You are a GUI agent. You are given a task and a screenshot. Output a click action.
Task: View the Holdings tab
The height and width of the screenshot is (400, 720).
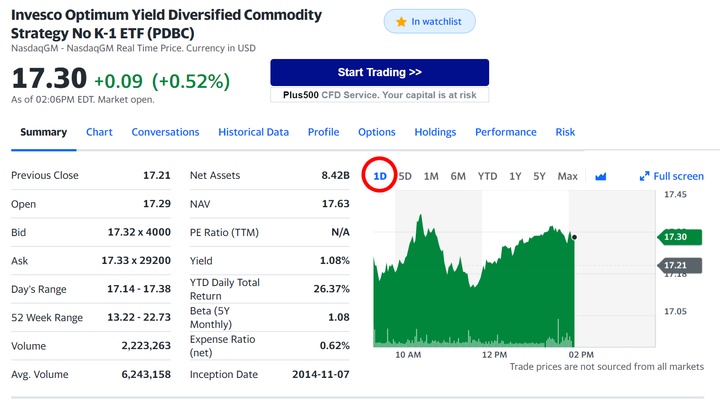tap(435, 132)
